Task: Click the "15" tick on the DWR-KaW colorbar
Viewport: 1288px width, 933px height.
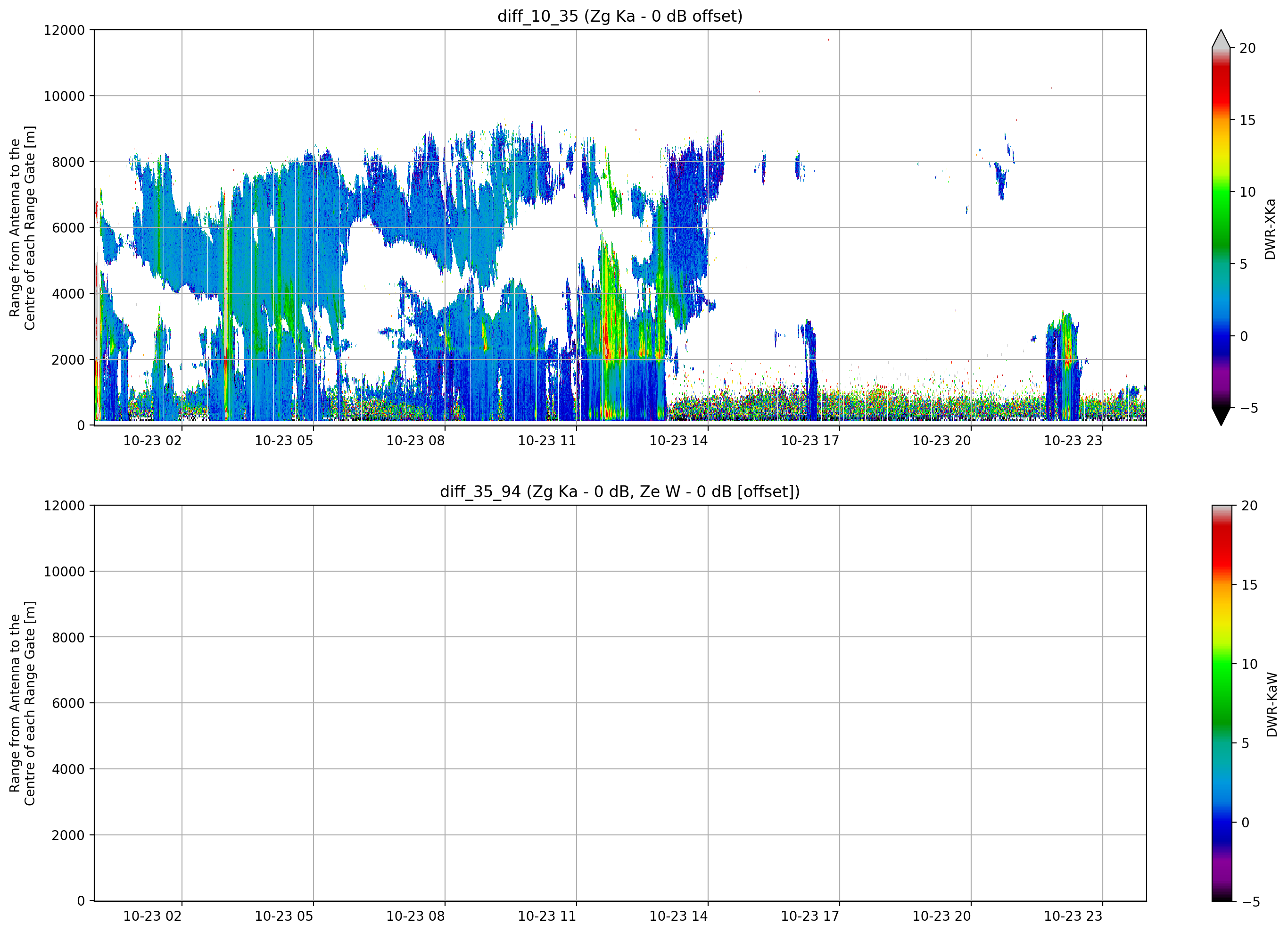Action: [1249, 585]
